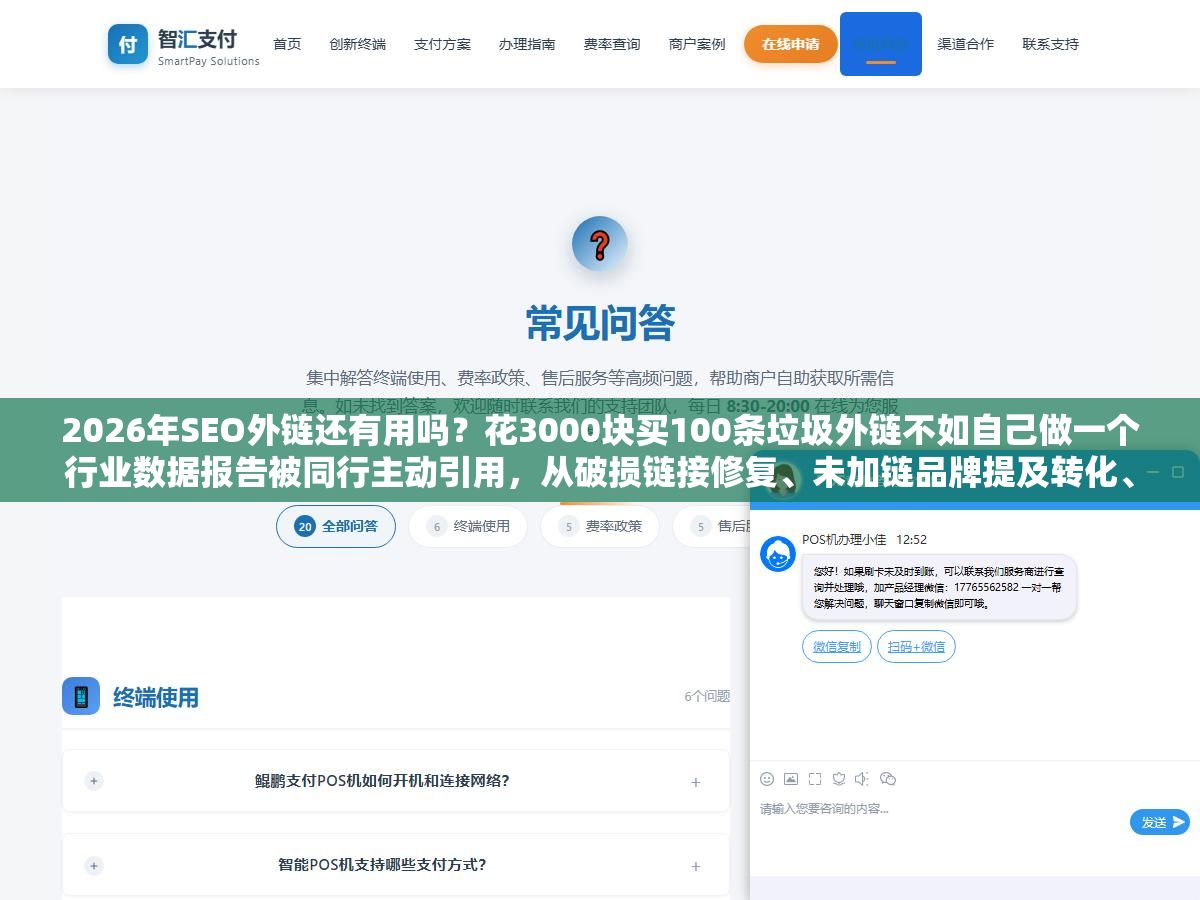The width and height of the screenshot is (1200, 900).
Task: Open 联系支持 navigation item
Action: 1050,44
